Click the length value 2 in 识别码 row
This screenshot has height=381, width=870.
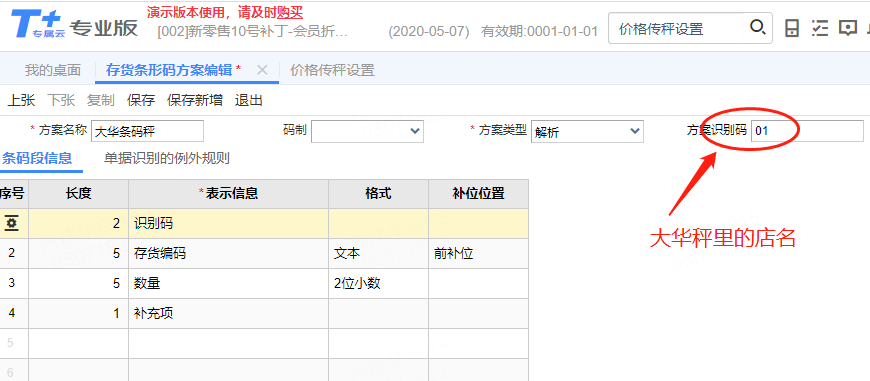click(78, 223)
